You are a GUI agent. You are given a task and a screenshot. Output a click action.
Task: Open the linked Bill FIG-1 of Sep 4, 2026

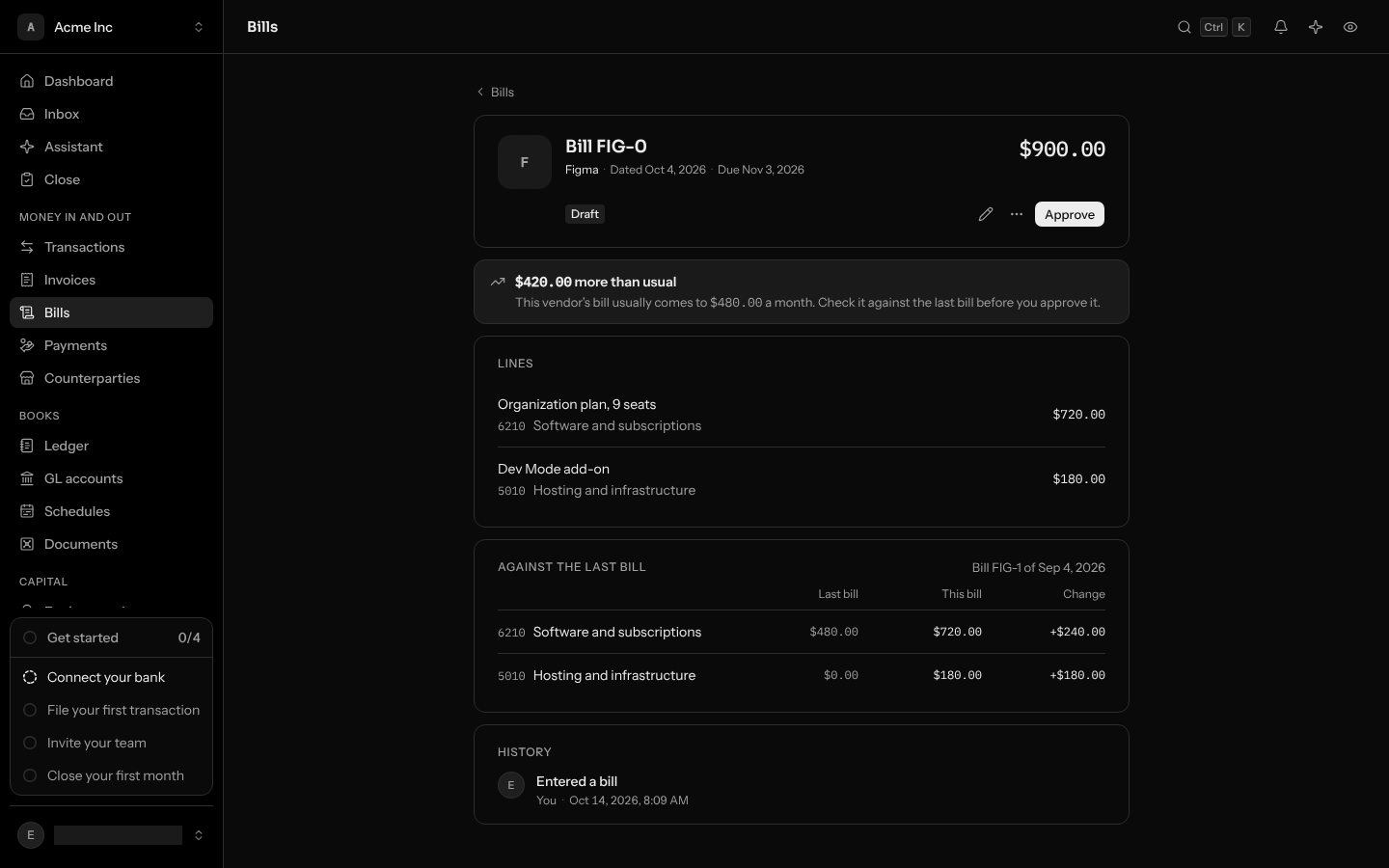pyautogui.click(x=1038, y=567)
